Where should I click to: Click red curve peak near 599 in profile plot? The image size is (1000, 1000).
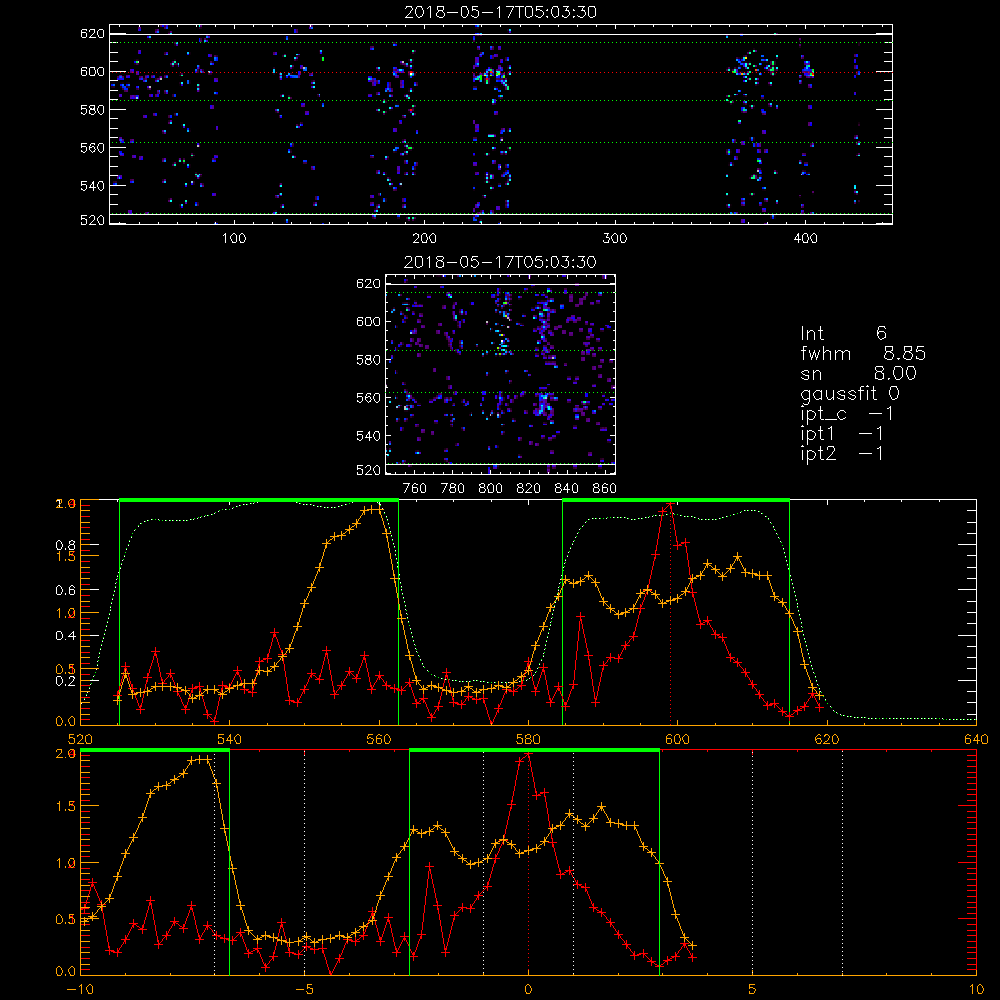point(670,505)
